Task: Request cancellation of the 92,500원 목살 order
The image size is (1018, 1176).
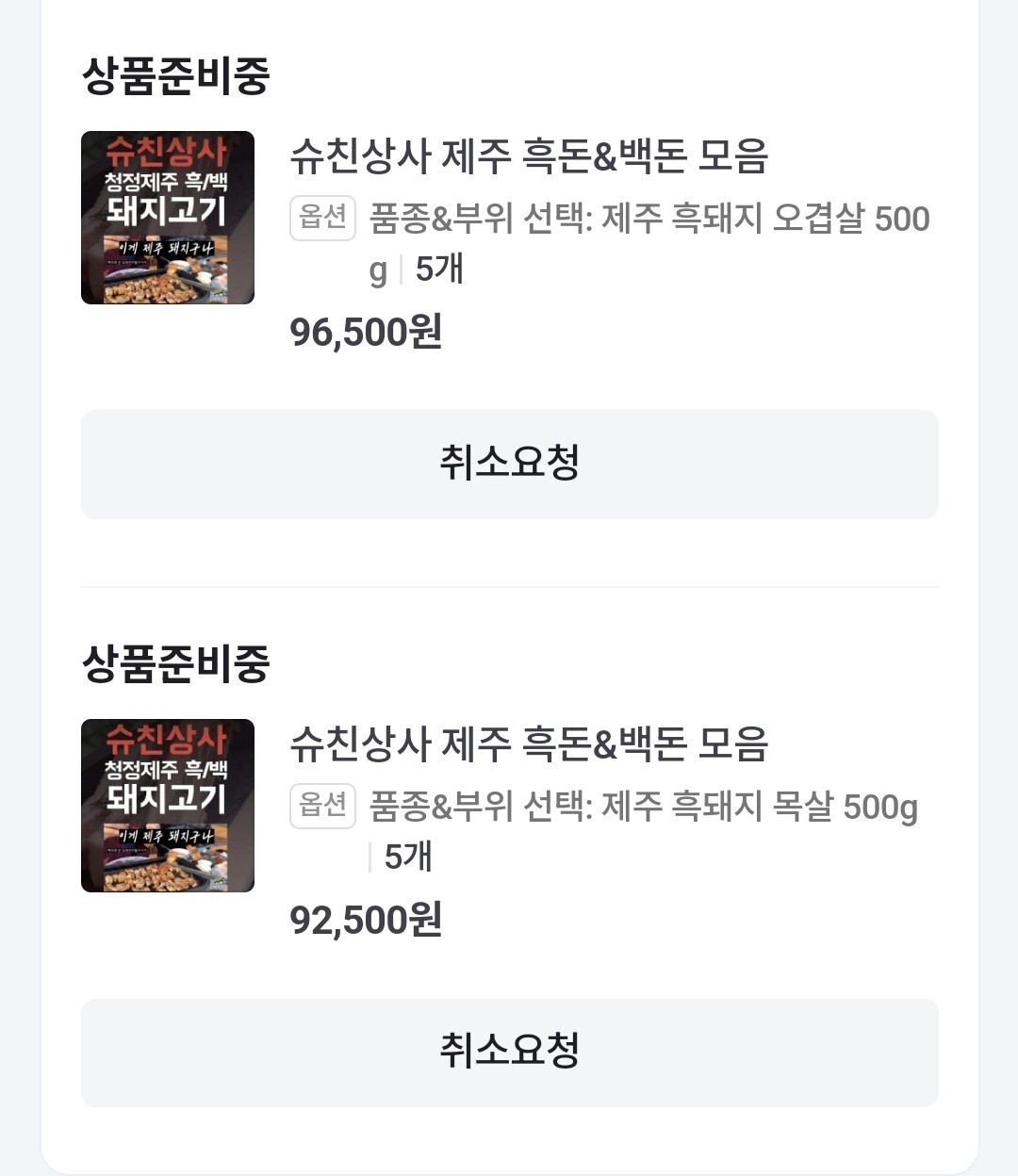Action: 509,1052
